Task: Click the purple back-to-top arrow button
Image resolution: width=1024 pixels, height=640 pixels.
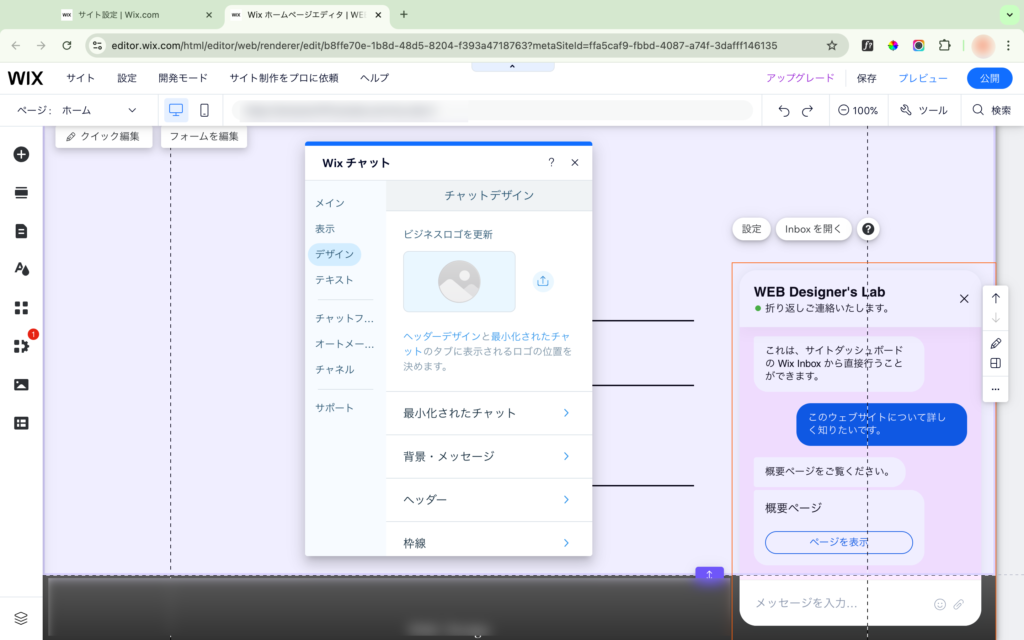Action: pyautogui.click(x=709, y=574)
